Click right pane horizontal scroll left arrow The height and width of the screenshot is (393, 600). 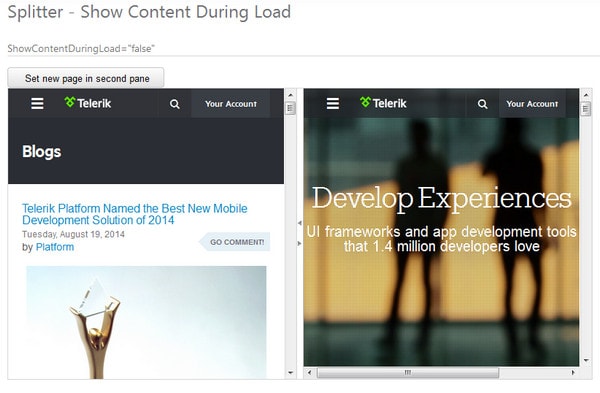(309, 372)
